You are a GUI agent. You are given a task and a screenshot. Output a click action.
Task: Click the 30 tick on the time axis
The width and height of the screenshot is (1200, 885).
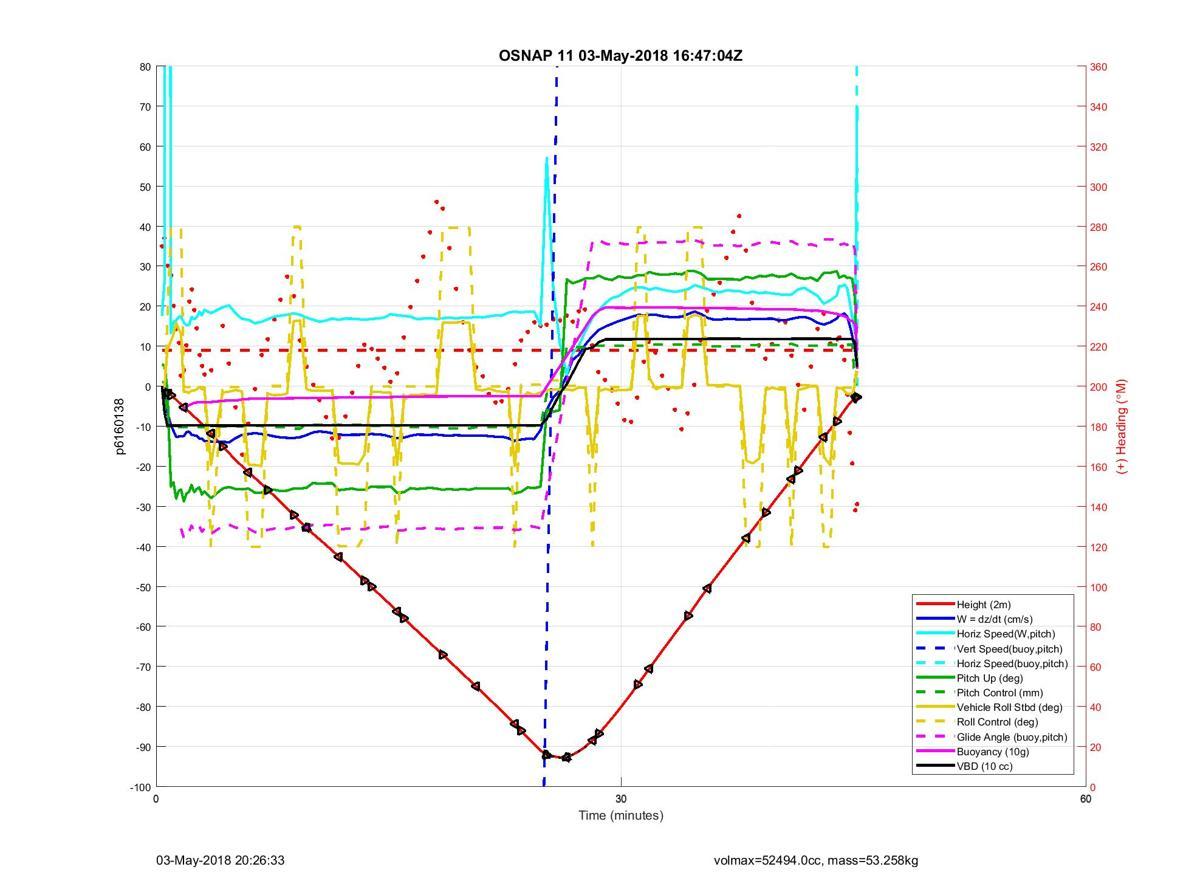coord(621,798)
